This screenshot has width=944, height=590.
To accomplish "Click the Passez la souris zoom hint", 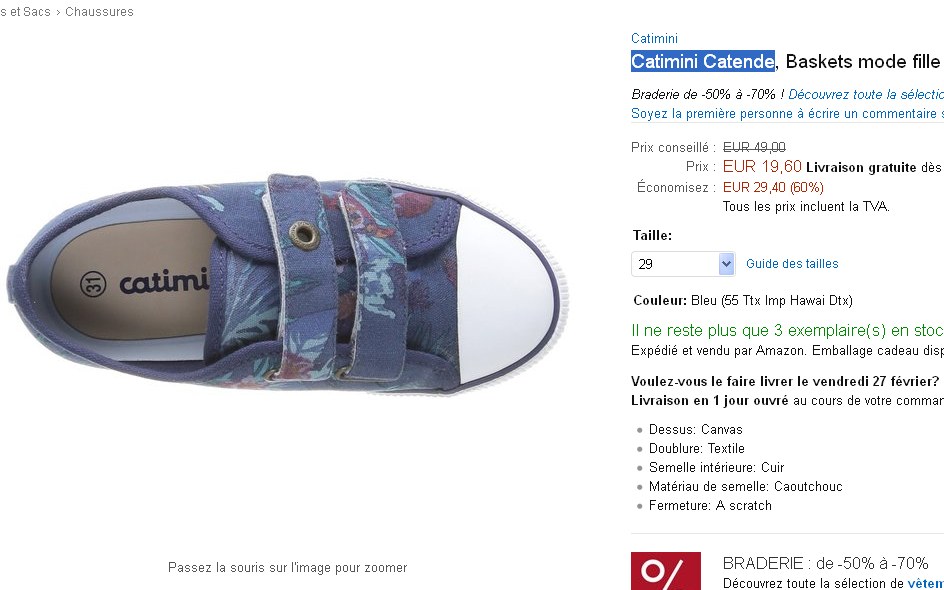I will click(287, 567).
